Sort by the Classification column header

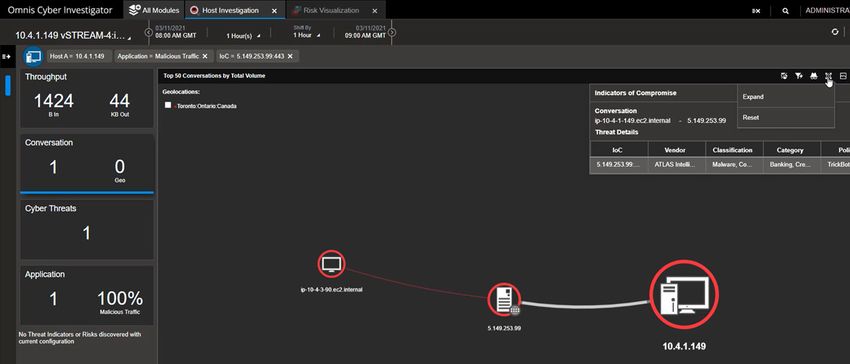click(x=734, y=150)
